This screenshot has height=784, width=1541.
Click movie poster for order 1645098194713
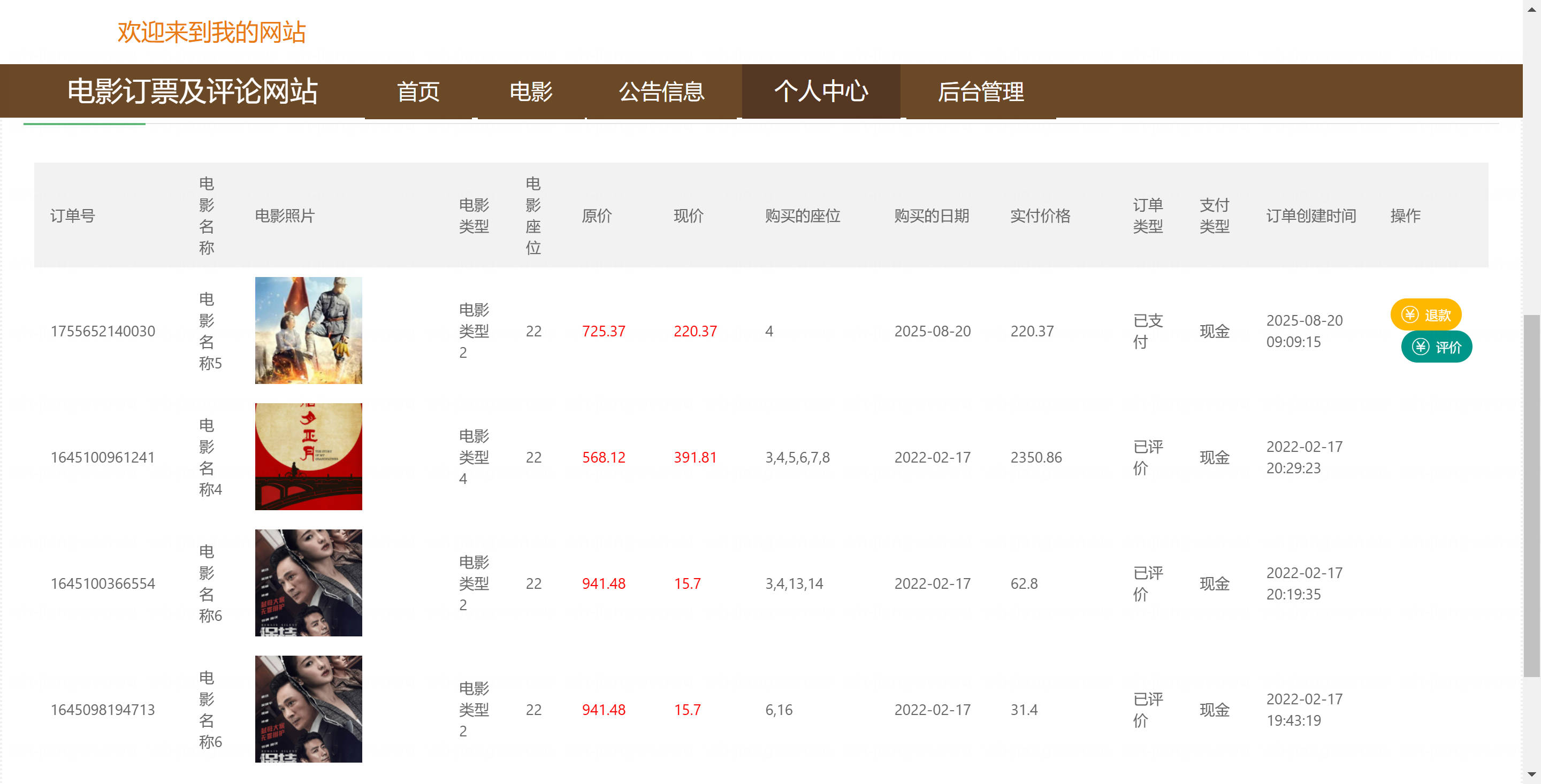(x=308, y=709)
